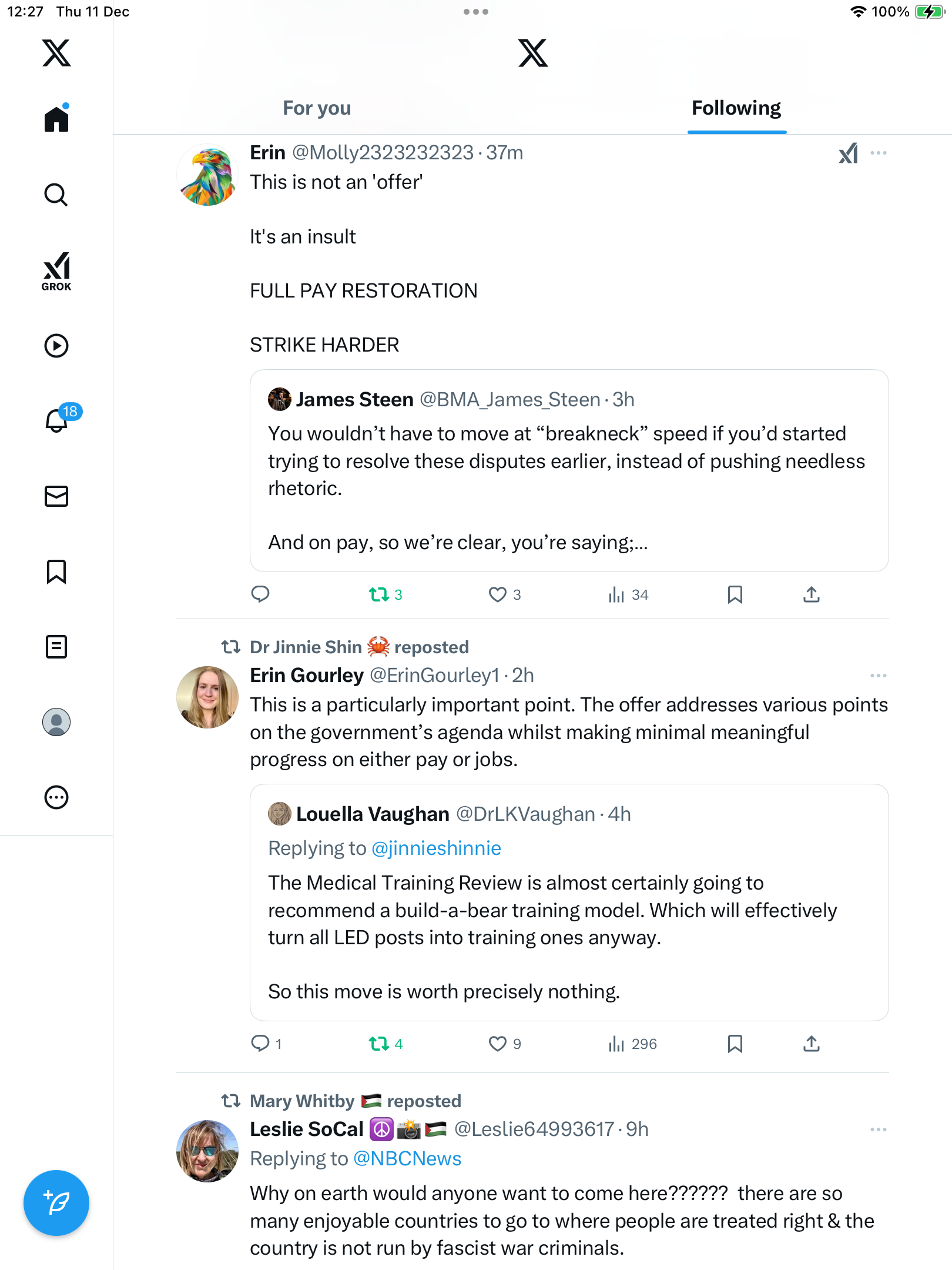Open Lists from the sidebar
Screen dimensions: 952x1270
(56, 647)
